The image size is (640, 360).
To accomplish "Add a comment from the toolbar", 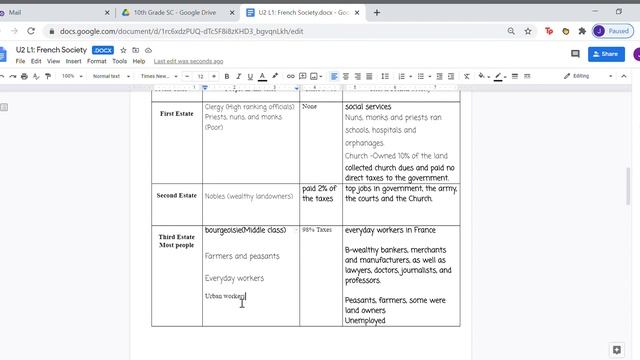I will [302, 76].
